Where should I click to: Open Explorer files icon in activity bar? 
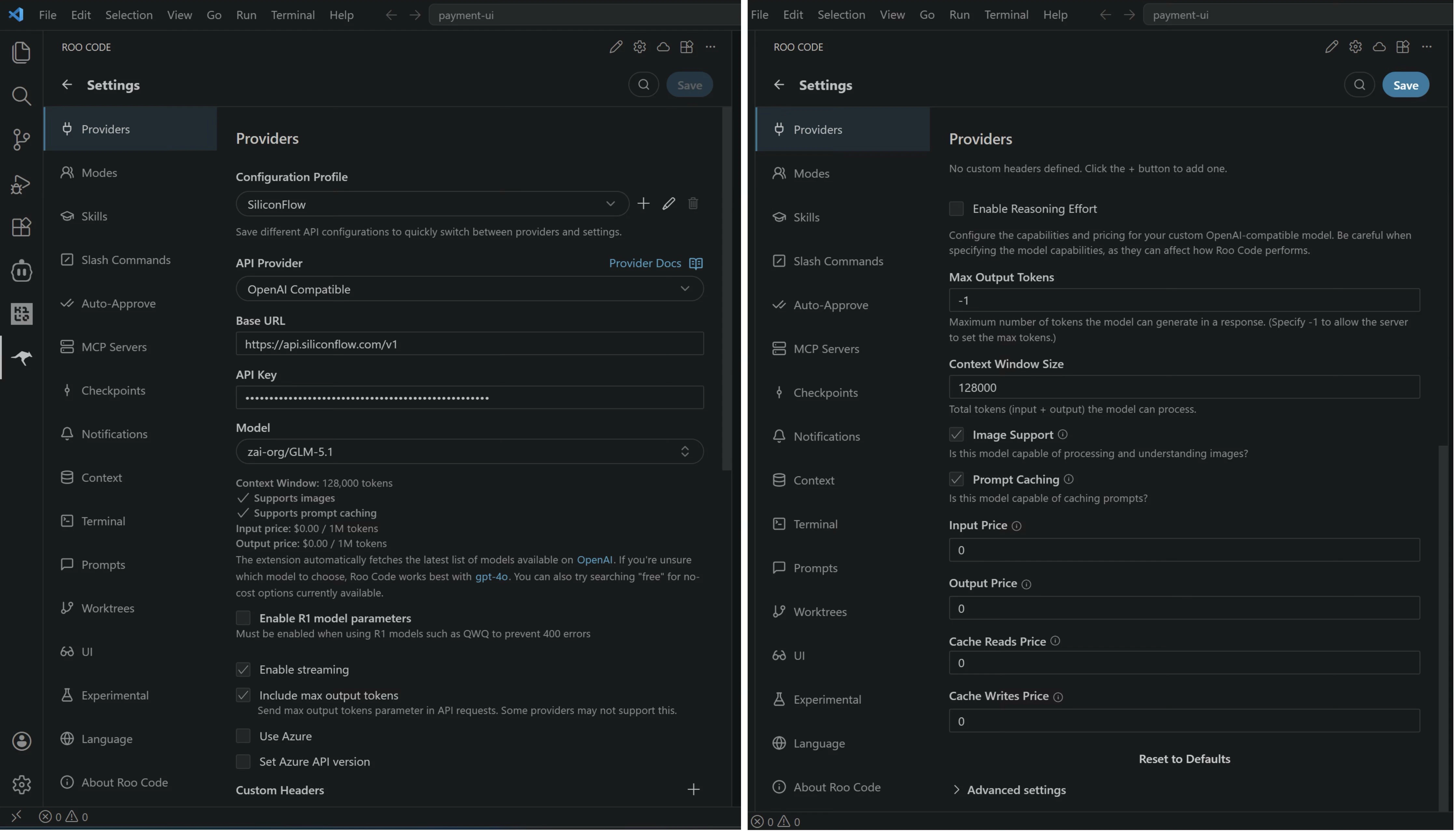coord(21,52)
